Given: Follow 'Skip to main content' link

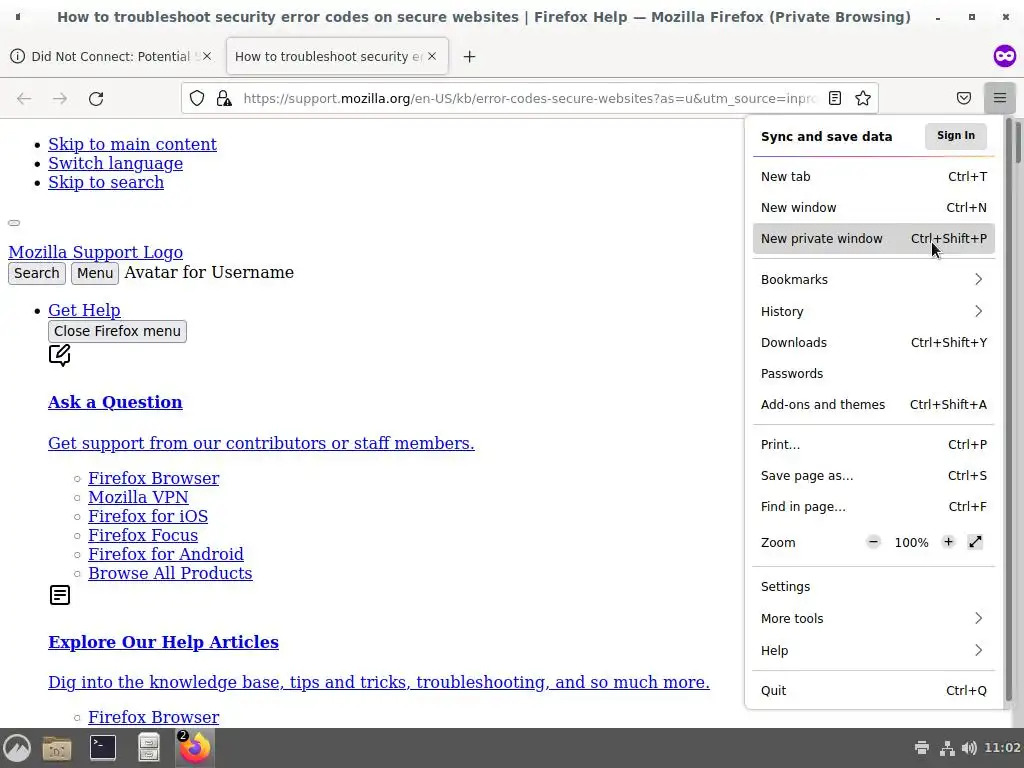Looking at the screenshot, I should [132, 144].
